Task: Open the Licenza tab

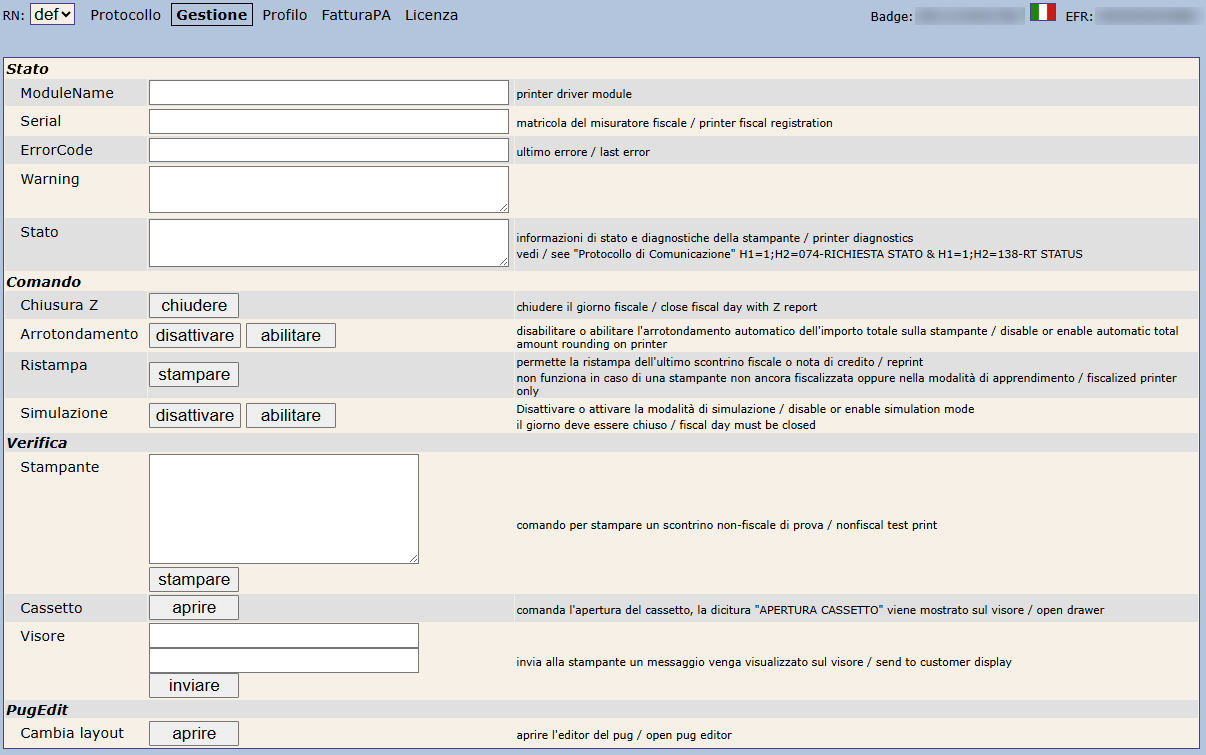Action: click(431, 15)
